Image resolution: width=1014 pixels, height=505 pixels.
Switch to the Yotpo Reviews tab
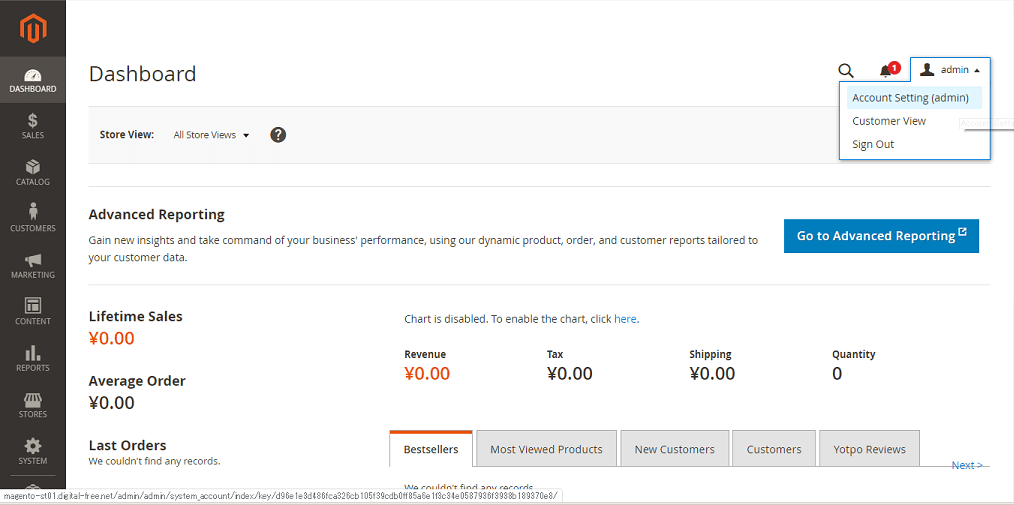point(869,449)
